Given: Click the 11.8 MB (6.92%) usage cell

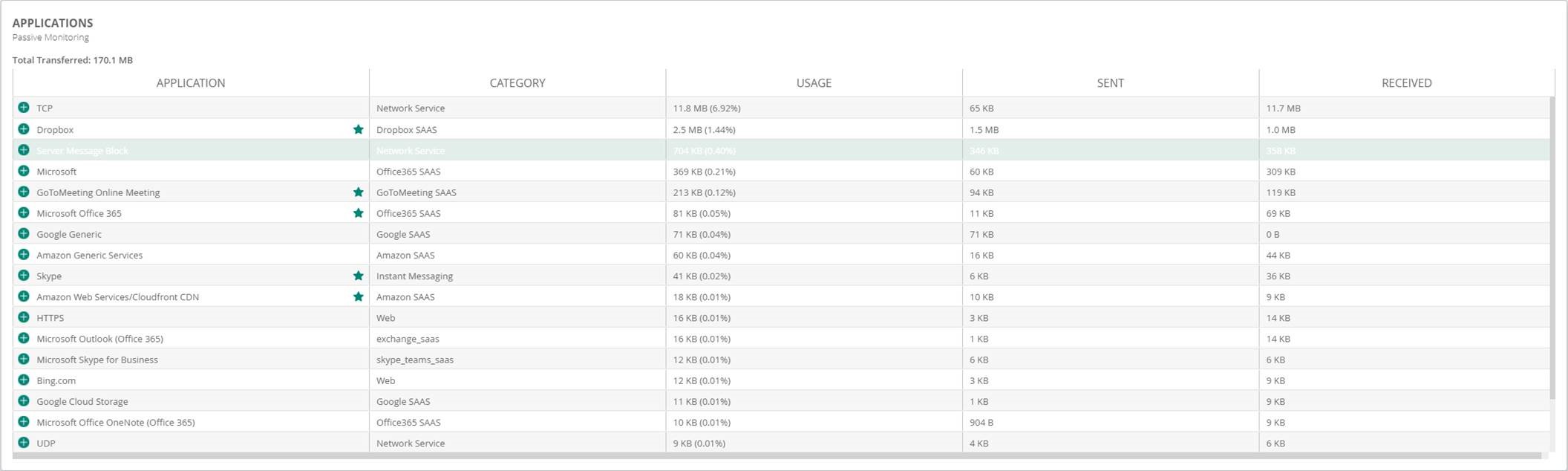Looking at the screenshot, I should point(814,108).
